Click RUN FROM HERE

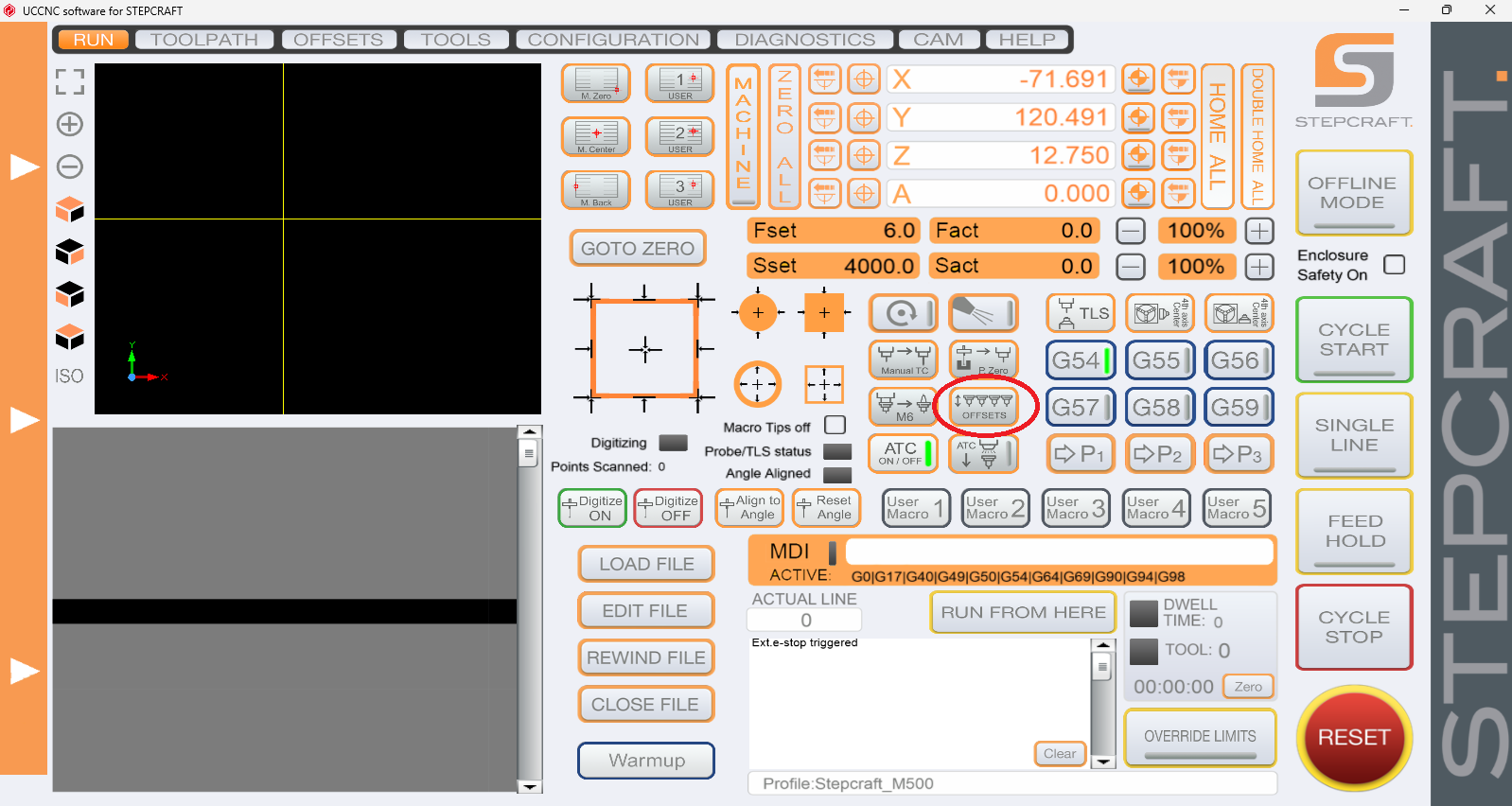point(1023,612)
